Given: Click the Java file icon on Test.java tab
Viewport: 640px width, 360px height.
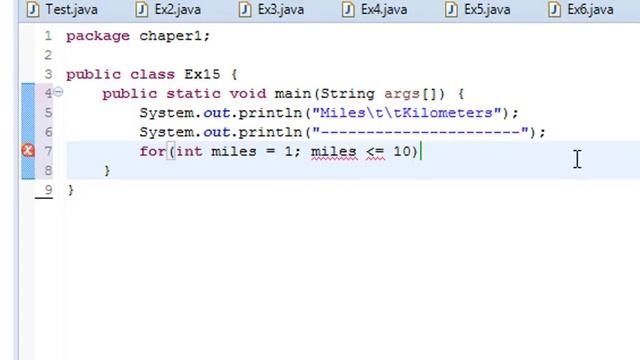Looking at the screenshot, I should 33,9.
